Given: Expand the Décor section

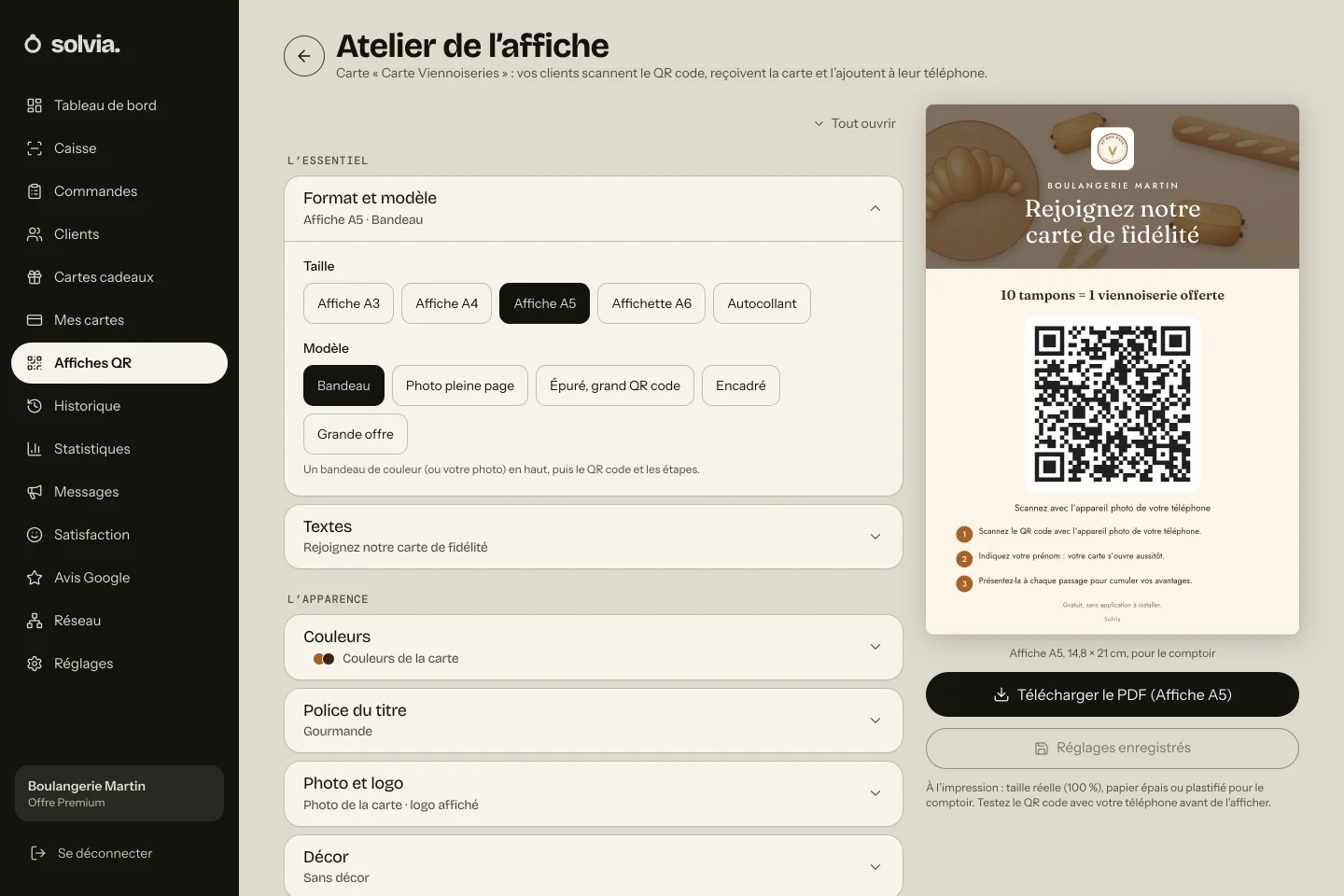Looking at the screenshot, I should point(594,867).
